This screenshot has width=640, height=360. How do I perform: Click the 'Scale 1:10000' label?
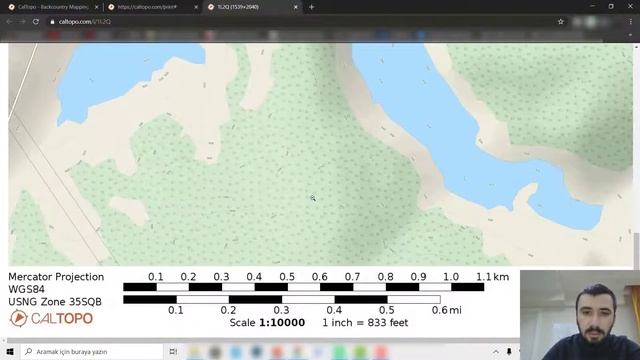pos(267,323)
